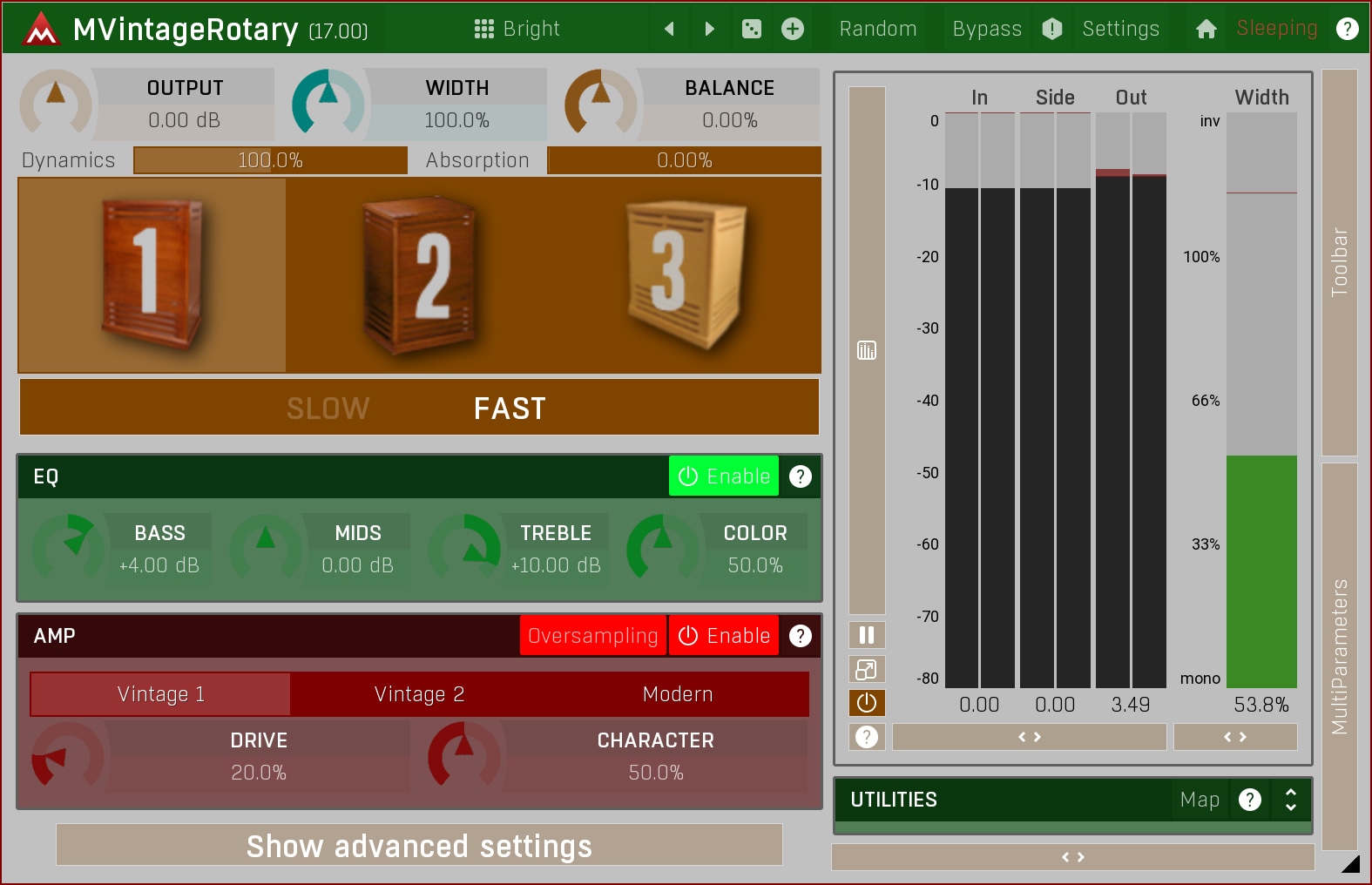The width and height of the screenshot is (1372, 885).
Task: Go to the next preset arrow
Action: point(709,29)
